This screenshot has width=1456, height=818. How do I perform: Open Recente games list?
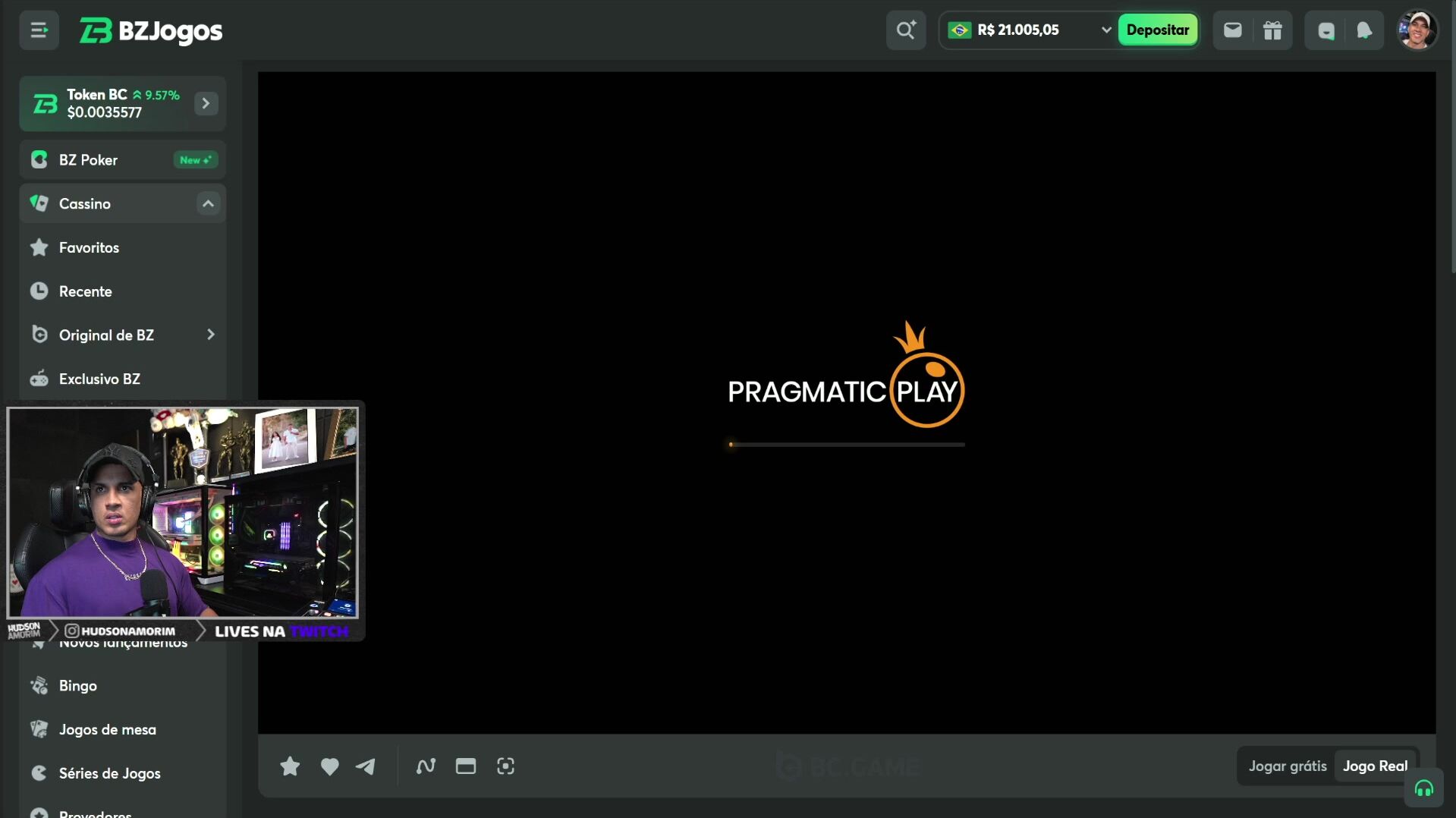[123, 291]
